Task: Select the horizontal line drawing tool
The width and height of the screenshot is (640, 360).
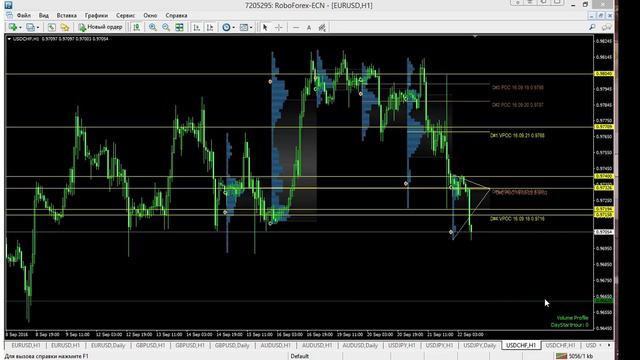Action: point(296,27)
